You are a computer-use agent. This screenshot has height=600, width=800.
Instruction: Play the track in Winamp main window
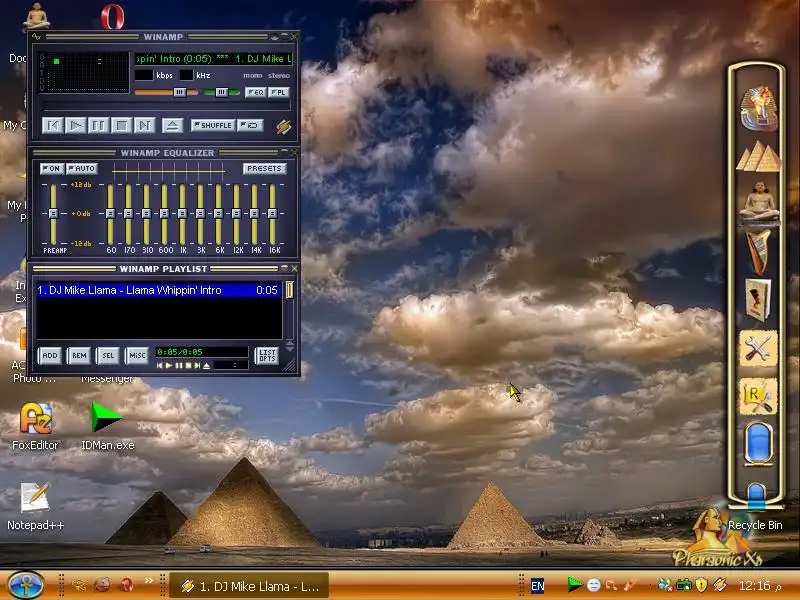pyautogui.click(x=75, y=125)
